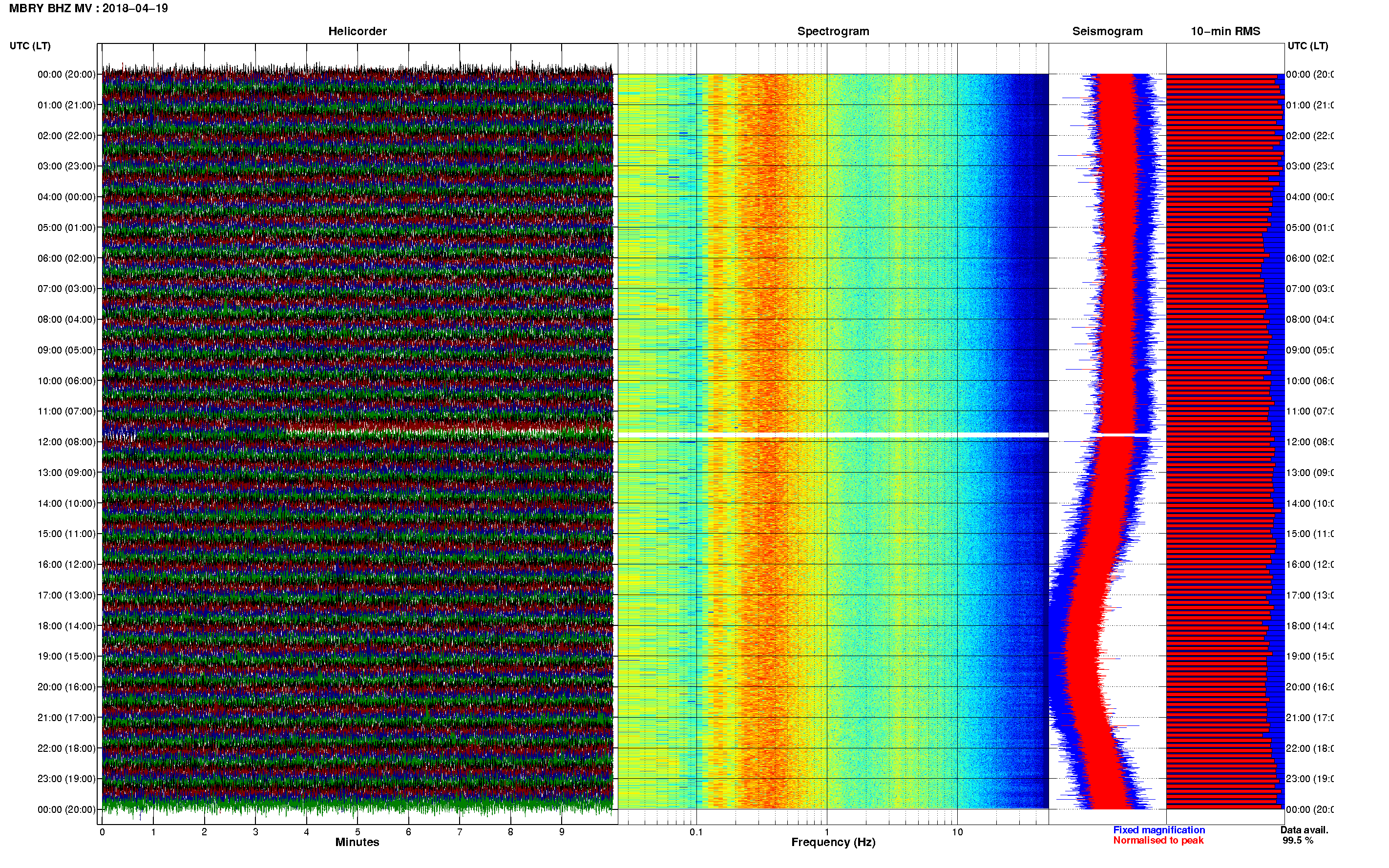The height and width of the screenshot is (868, 1389).
Task: Select the "07:00 (03:00)" left time label
Action: 66,288
